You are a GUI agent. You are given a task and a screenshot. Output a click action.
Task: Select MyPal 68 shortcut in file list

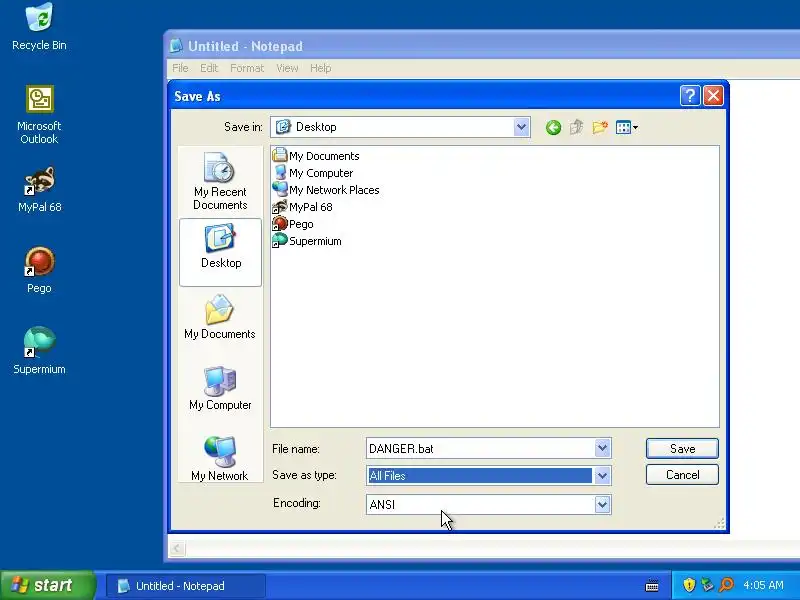pos(303,207)
